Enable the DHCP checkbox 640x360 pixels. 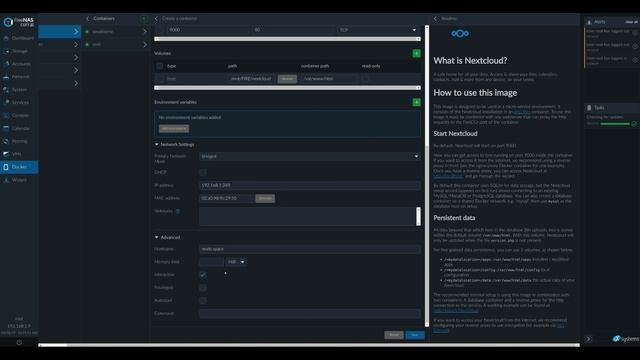pyautogui.click(x=202, y=172)
